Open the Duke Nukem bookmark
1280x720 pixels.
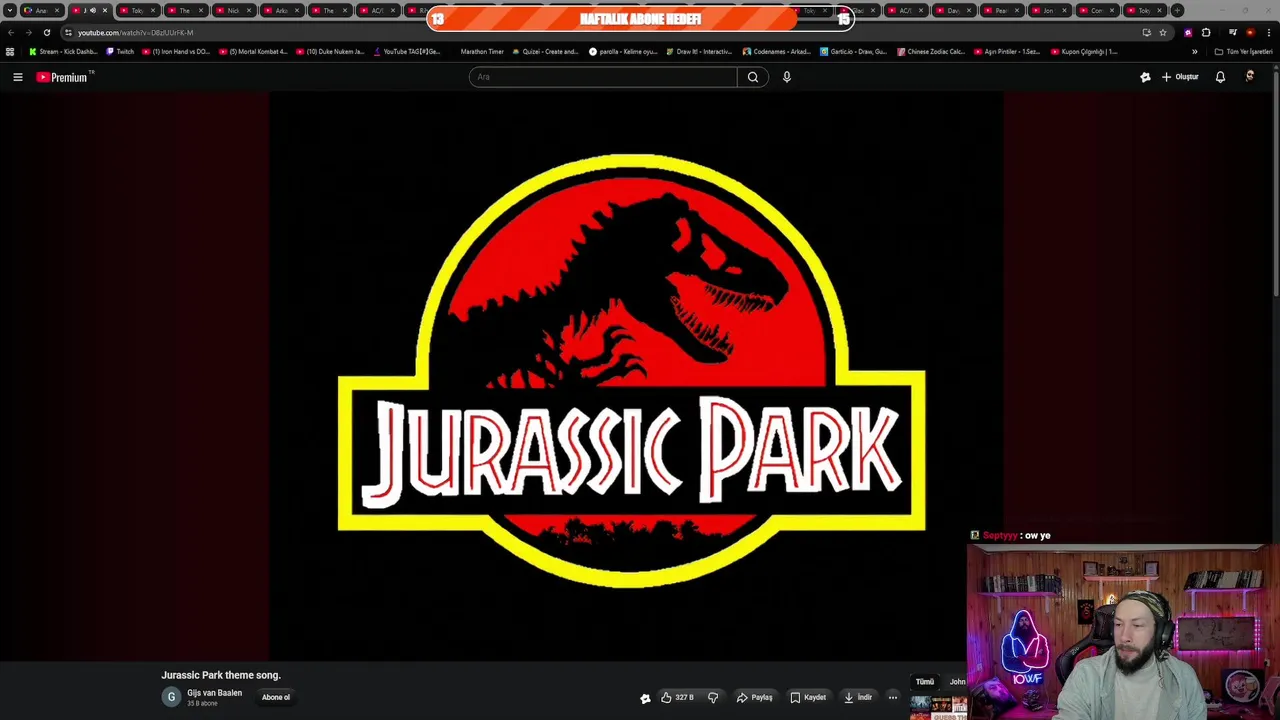330,51
